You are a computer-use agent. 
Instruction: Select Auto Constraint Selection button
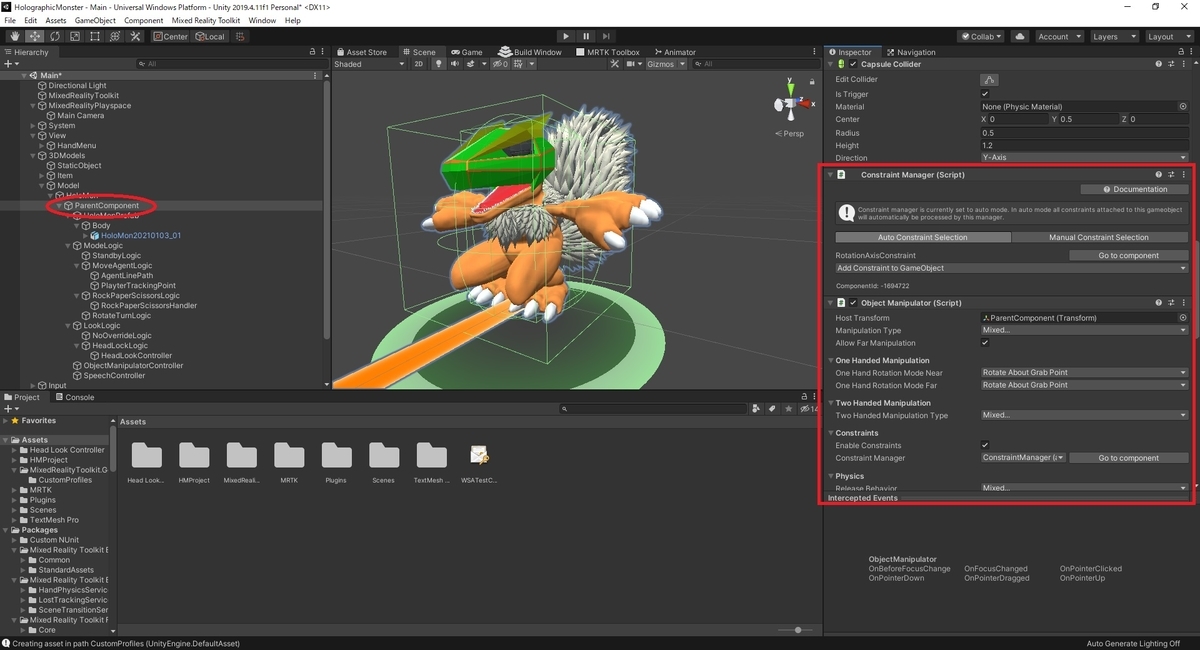click(x=923, y=237)
